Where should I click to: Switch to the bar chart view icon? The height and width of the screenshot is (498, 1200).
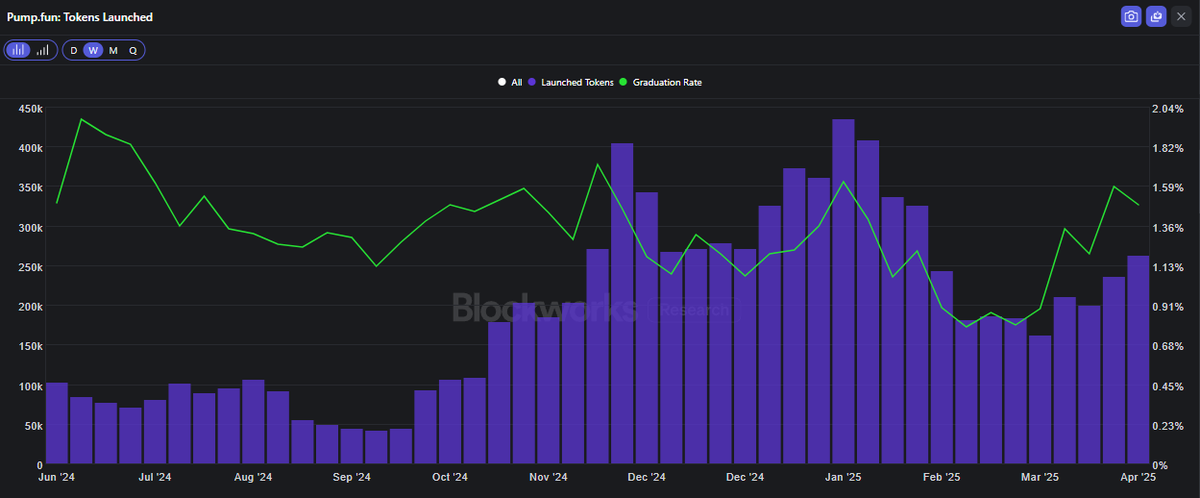19,50
